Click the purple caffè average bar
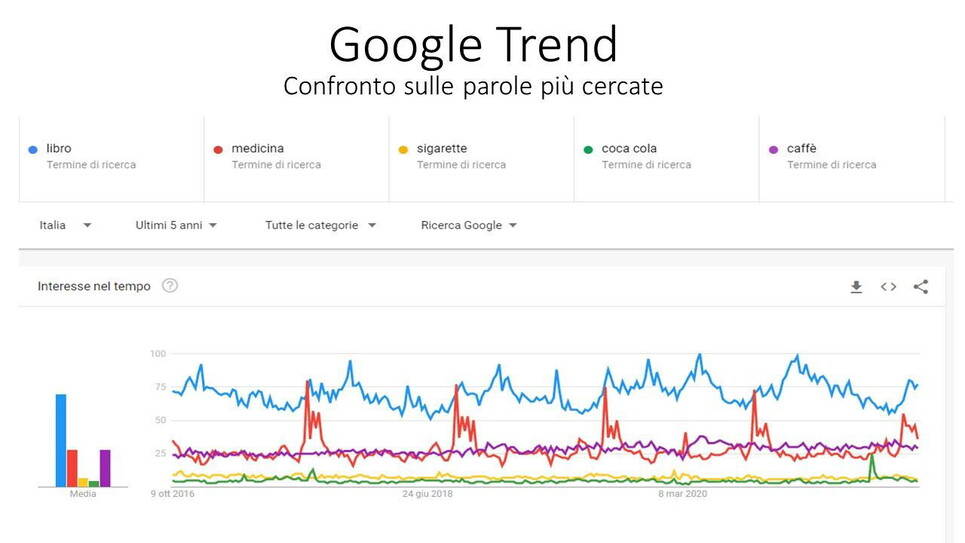Image resolution: width=965 pixels, height=543 pixels. coord(105,468)
